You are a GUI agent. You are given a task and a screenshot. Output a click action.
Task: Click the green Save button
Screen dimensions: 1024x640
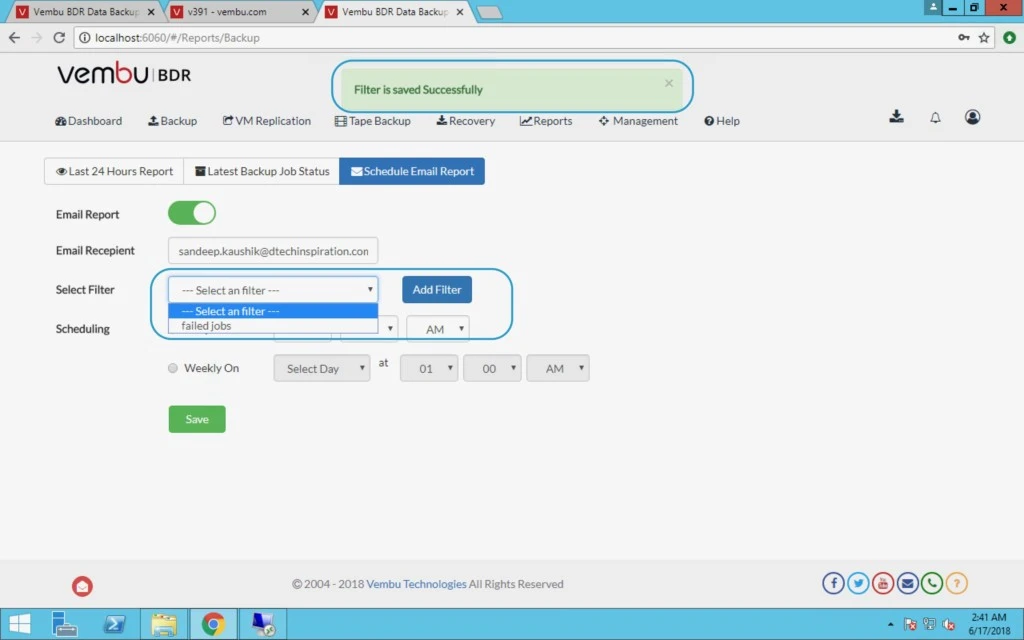(197, 419)
